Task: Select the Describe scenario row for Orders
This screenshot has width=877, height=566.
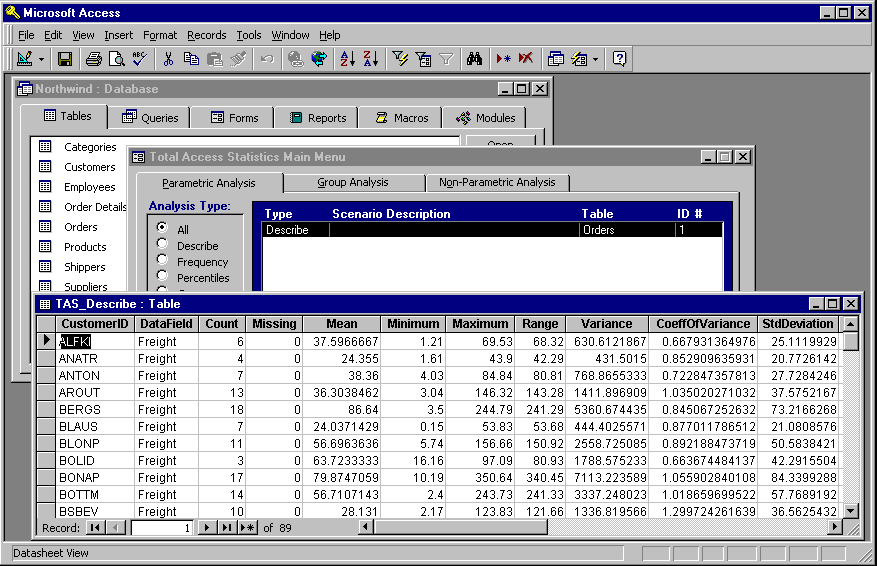Action: [492, 230]
